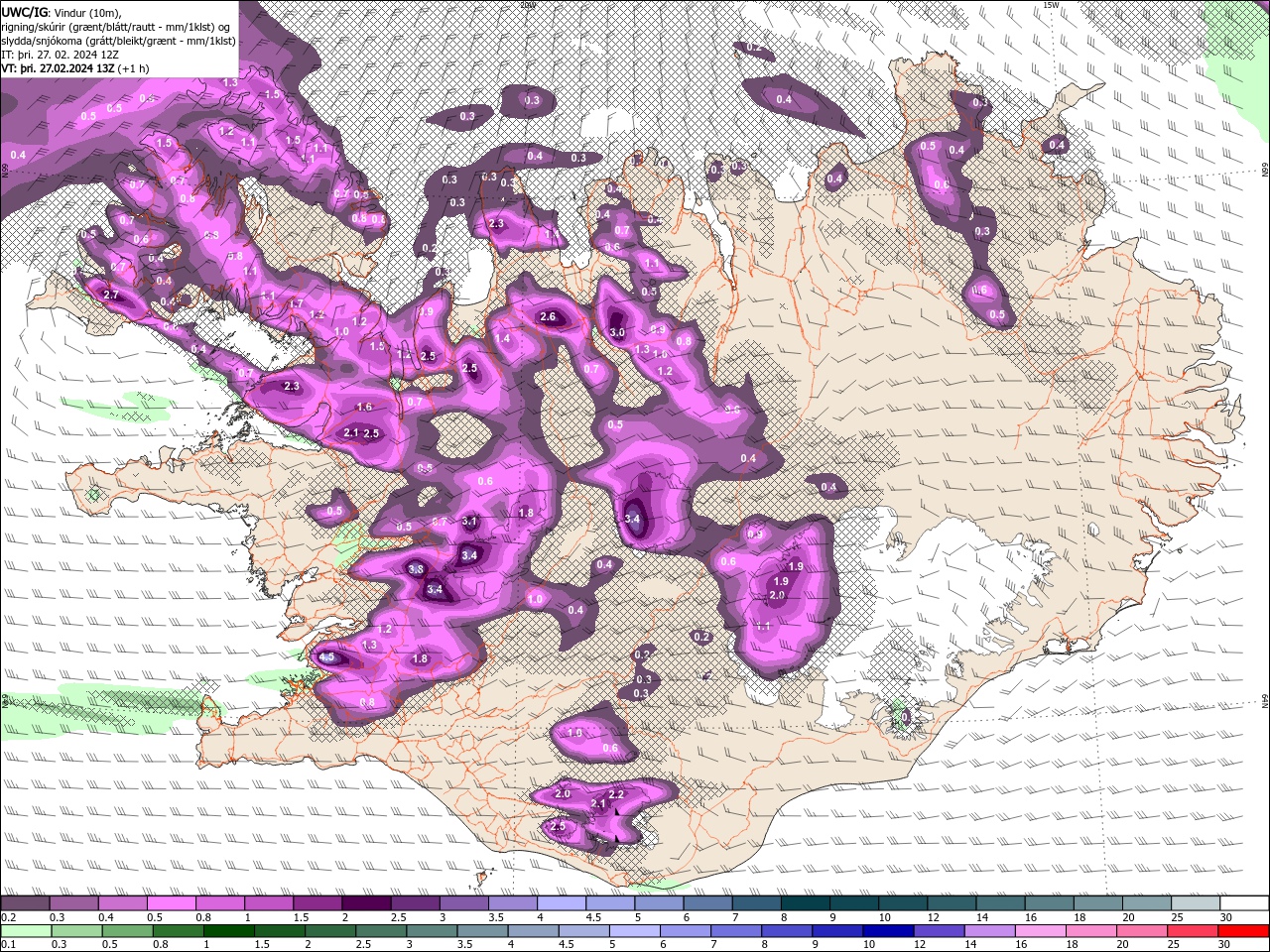Click the map precipitation value "2.2"
This screenshot has width=1270, height=952.
(x=616, y=795)
